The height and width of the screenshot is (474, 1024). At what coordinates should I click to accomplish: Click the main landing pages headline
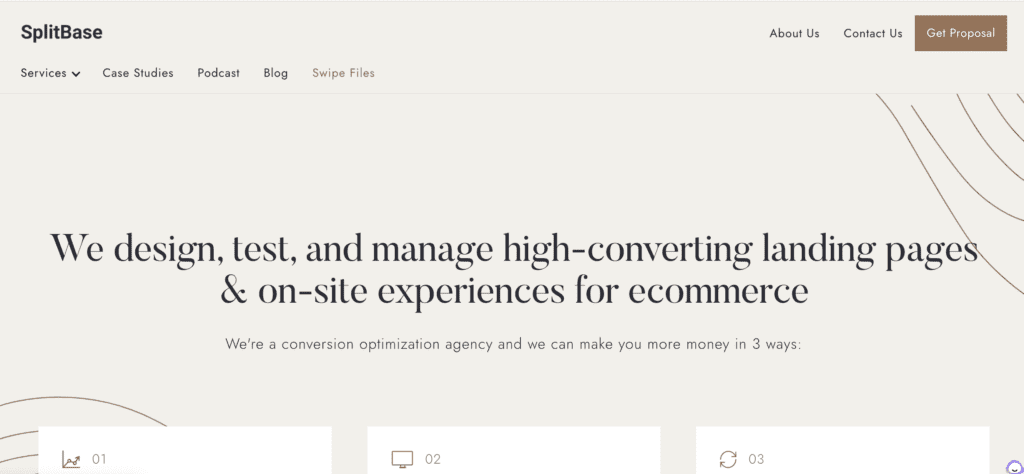pos(513,270)
